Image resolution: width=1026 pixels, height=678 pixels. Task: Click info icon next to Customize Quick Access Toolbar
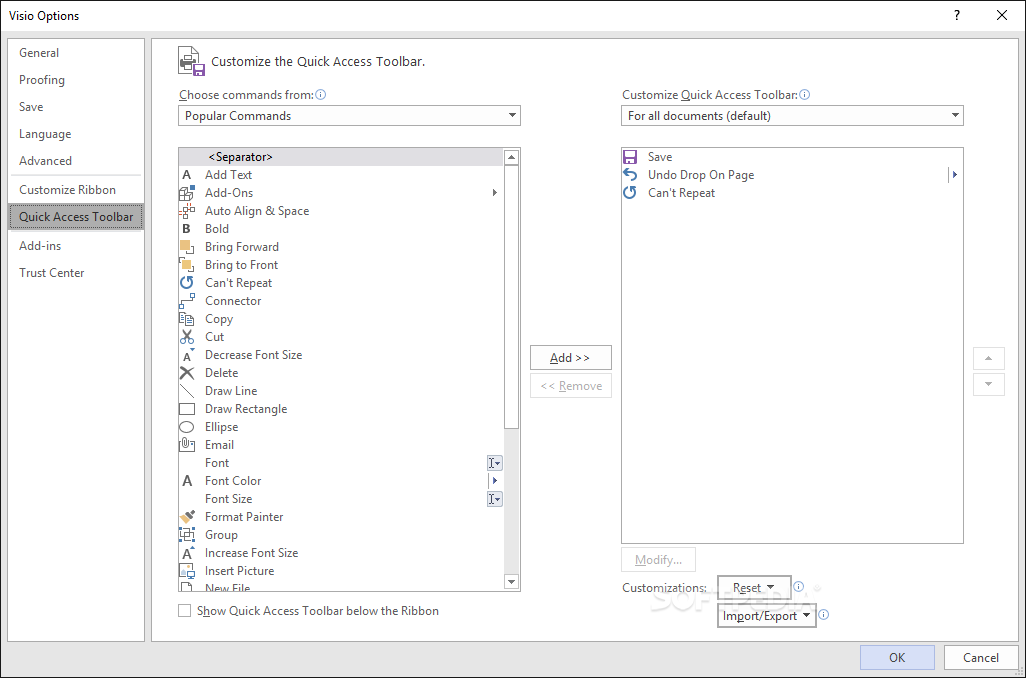805,95
